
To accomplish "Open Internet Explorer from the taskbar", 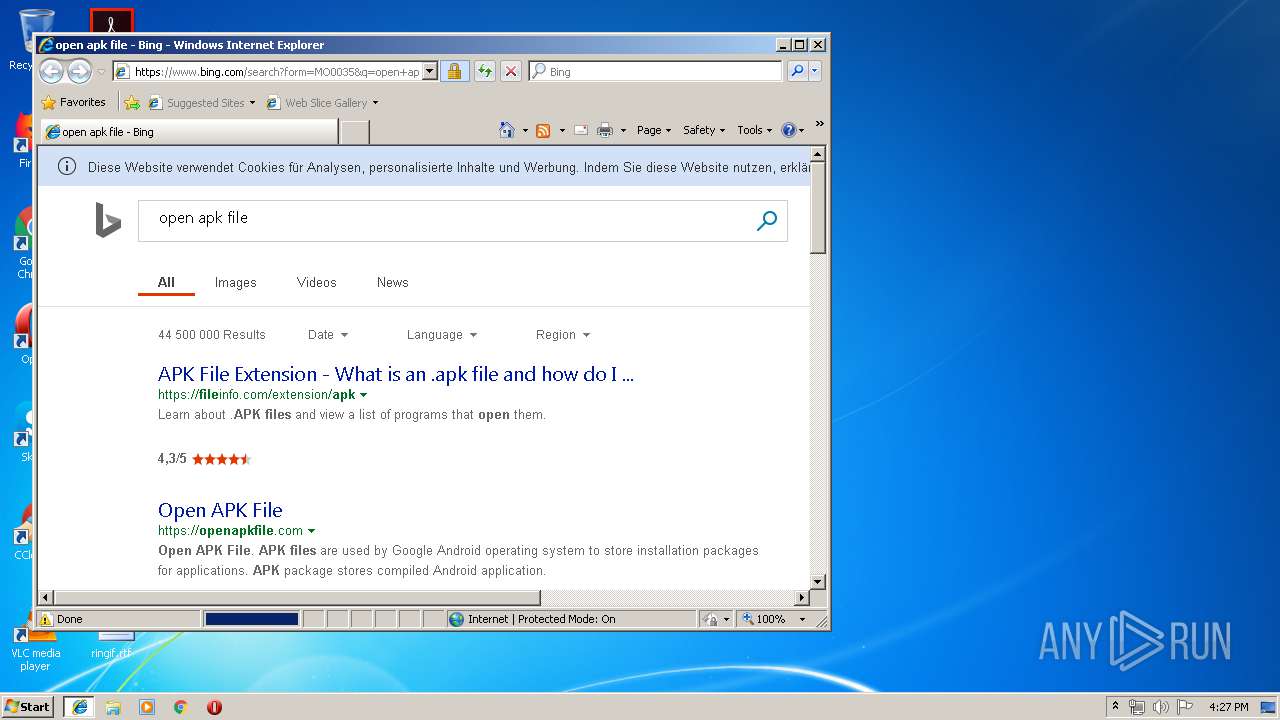I will (x=80, y=707).
